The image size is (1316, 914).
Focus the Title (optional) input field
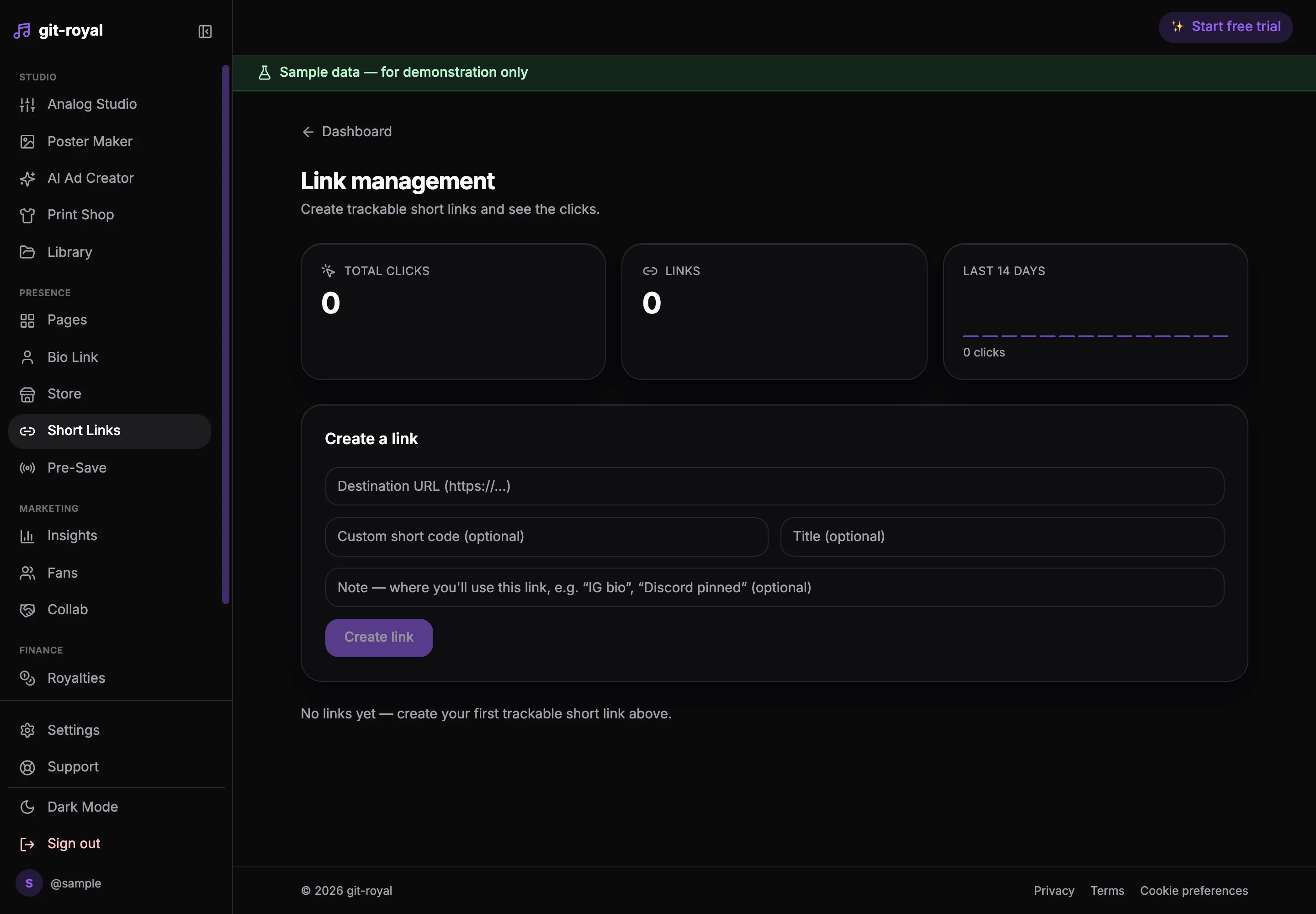(1002, 537)
